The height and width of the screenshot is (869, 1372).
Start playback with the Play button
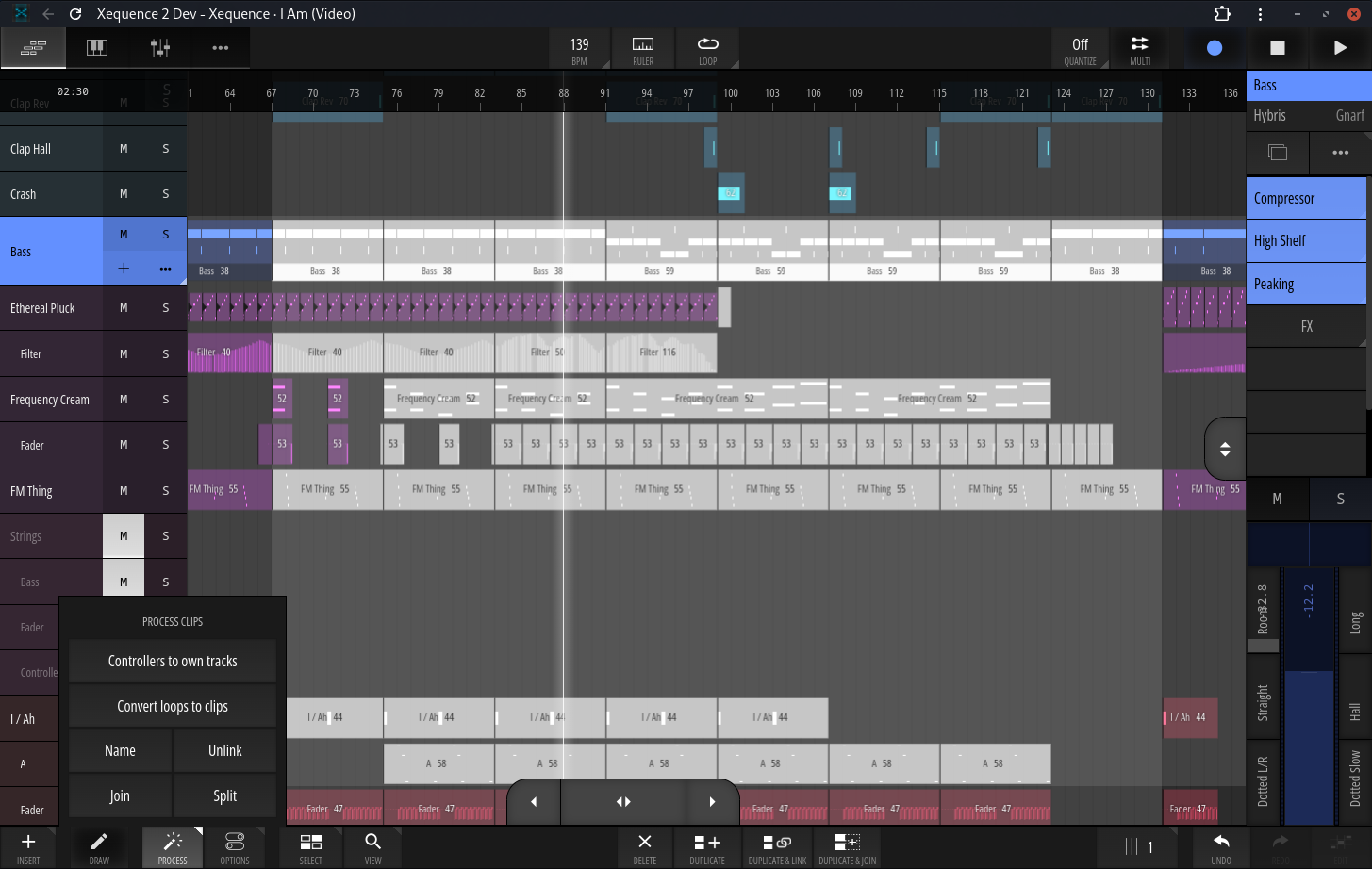click(x=1340, y=48)
